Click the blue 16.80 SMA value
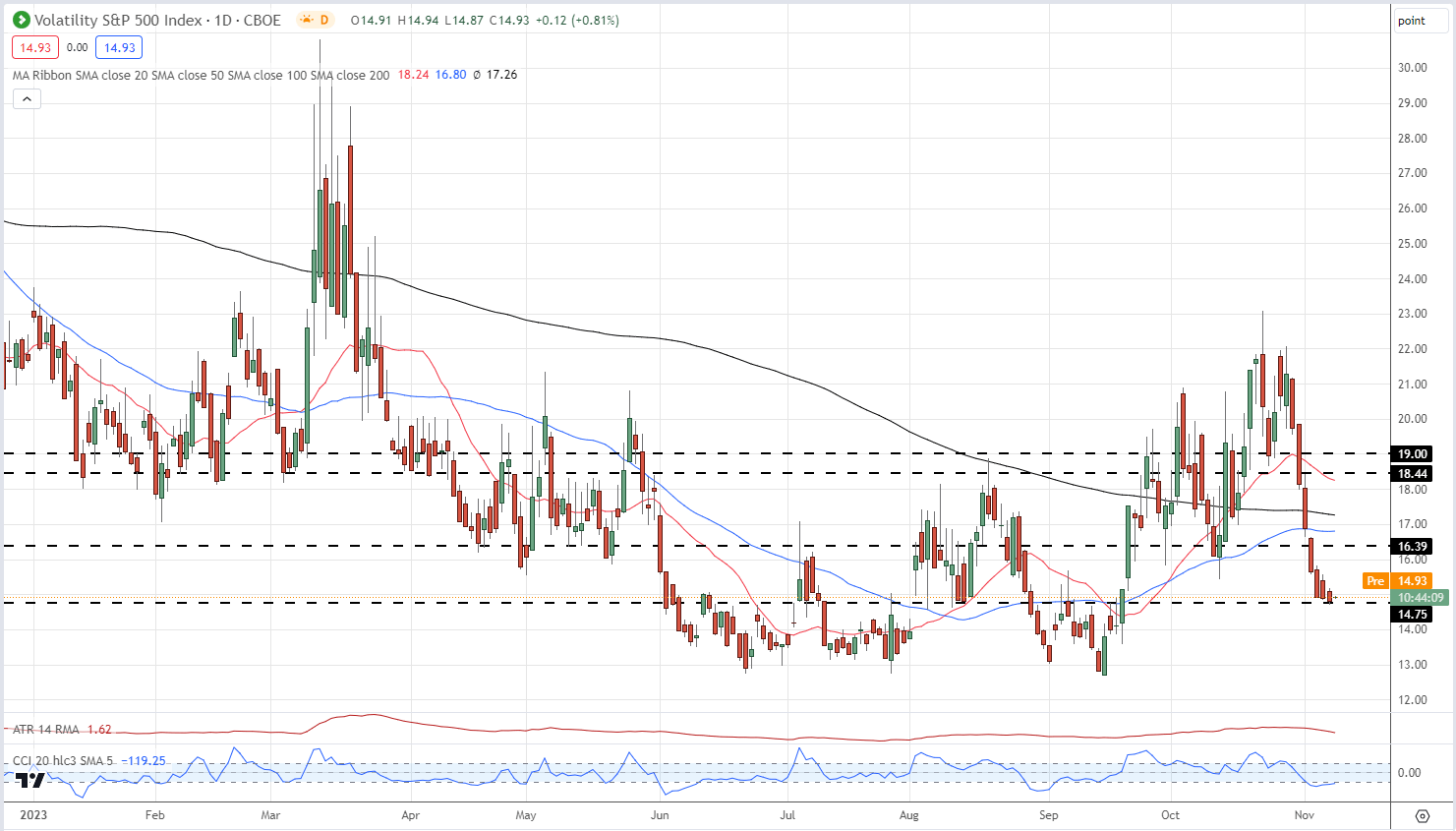The image size is (1456, 831). point(450,75)
